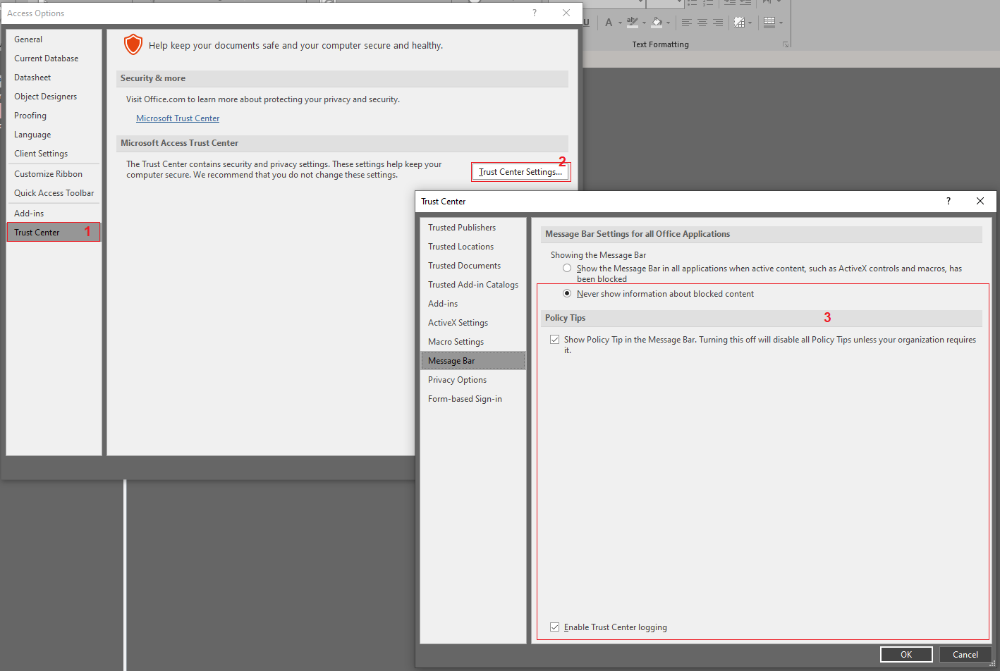Open the Gridlines dropdown arrow
This screenshot has width=1000, height=671.
tap(750, 23)
